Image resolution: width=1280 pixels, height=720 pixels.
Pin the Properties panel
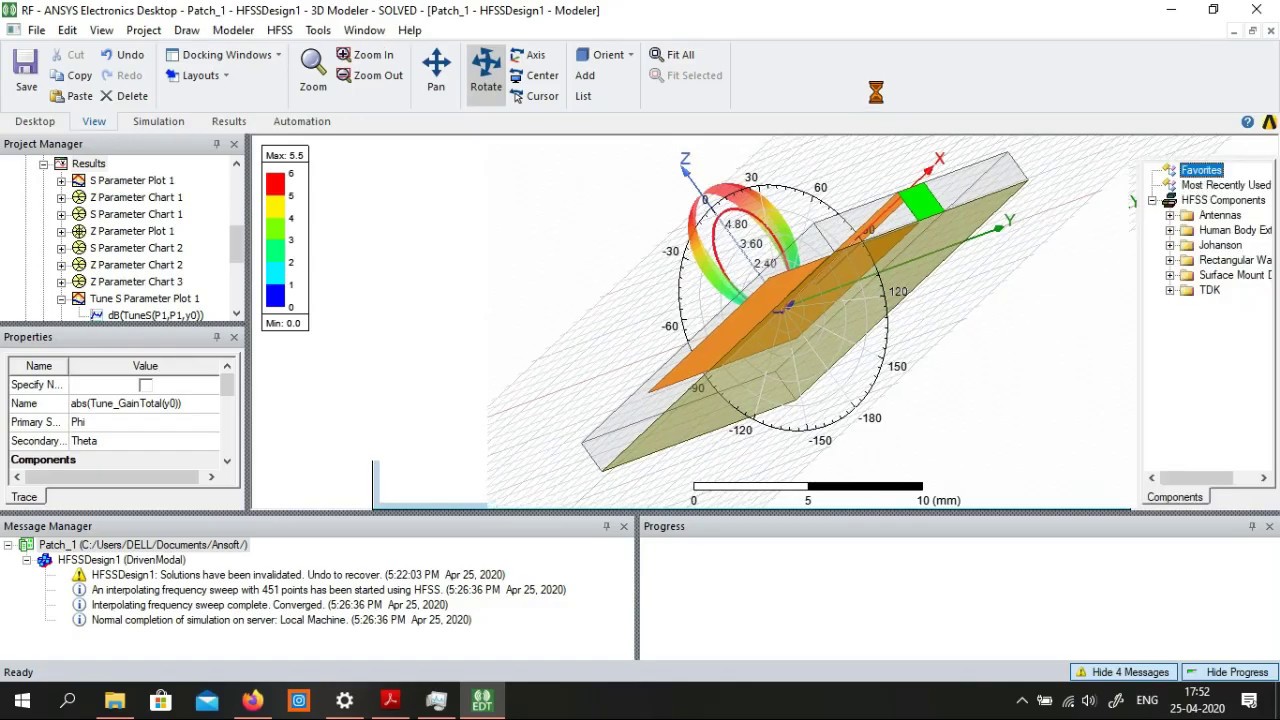click(216, 337)
